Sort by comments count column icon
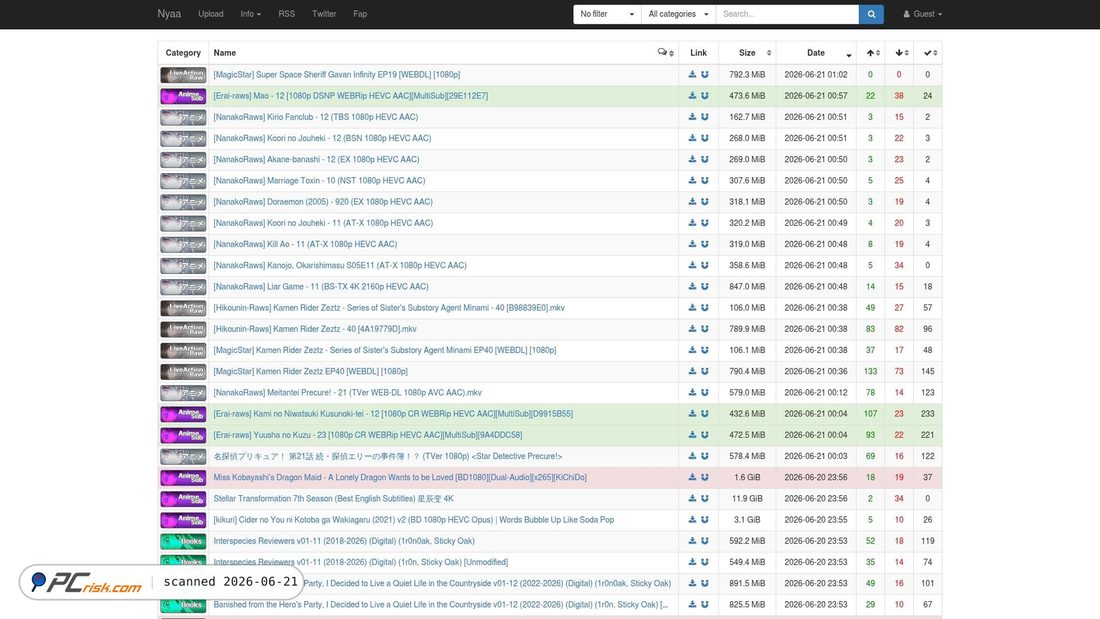The image size is (1100, 619). click(x=665, y=53)
